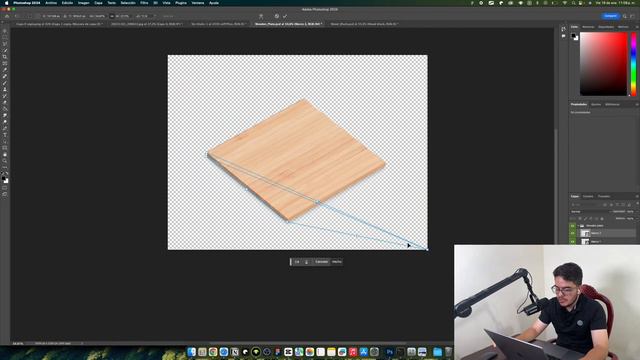Hide the selected layer via eye icon
The width and height of the screenshot is (640, 360).
pyautogui.click(x=573, y=233)
